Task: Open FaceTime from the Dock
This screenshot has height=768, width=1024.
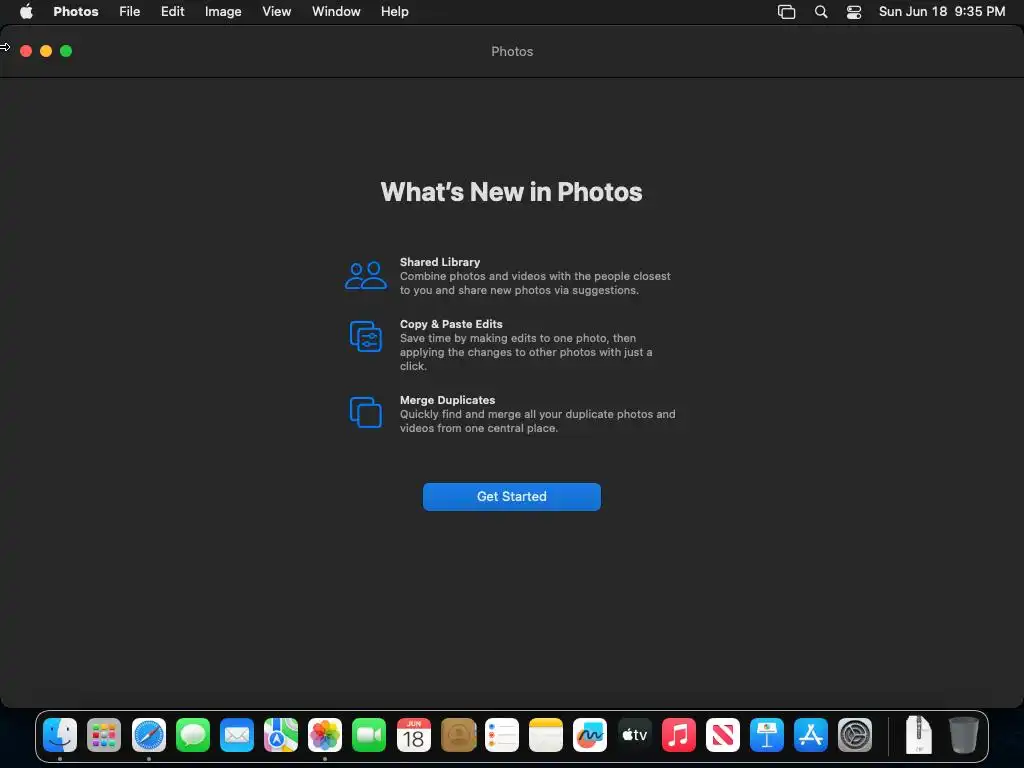Action: (x=369, y=735)
